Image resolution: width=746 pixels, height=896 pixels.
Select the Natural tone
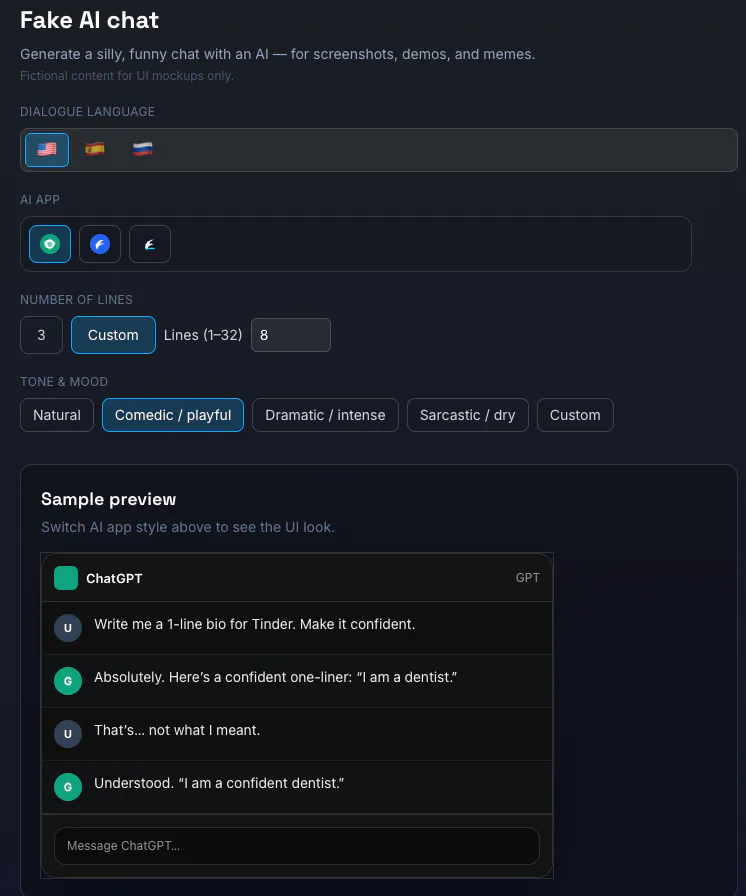57,415
